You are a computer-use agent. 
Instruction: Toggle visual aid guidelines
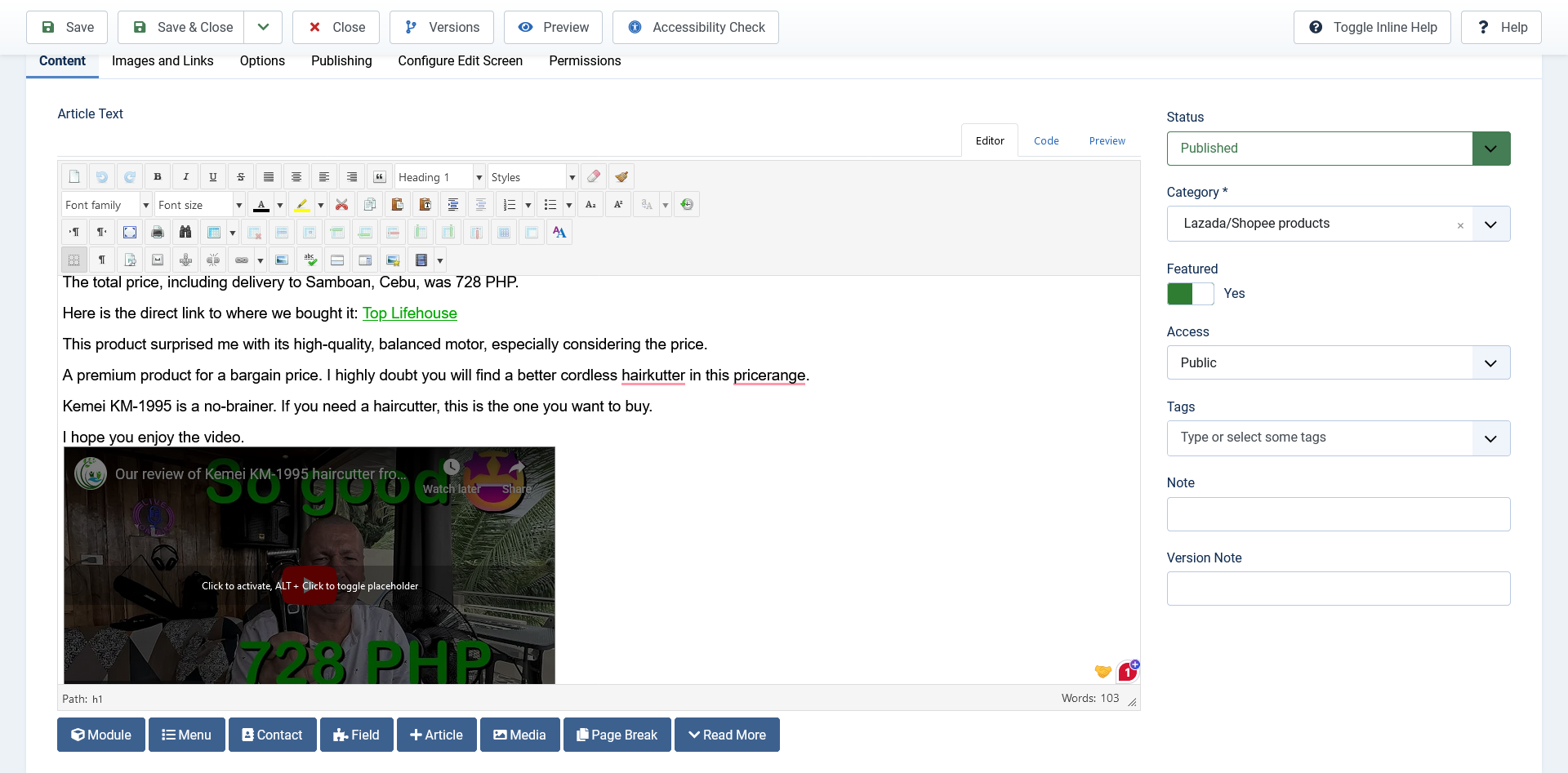74,260
